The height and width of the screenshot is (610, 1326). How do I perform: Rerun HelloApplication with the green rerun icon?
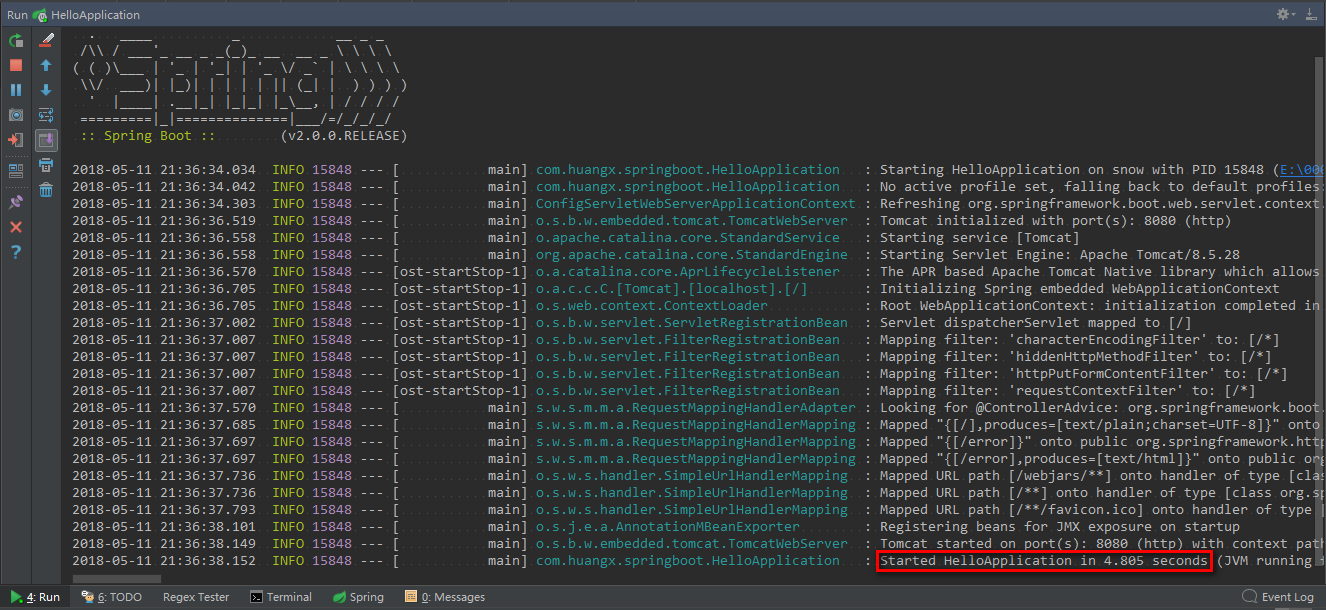pos(16,41)
